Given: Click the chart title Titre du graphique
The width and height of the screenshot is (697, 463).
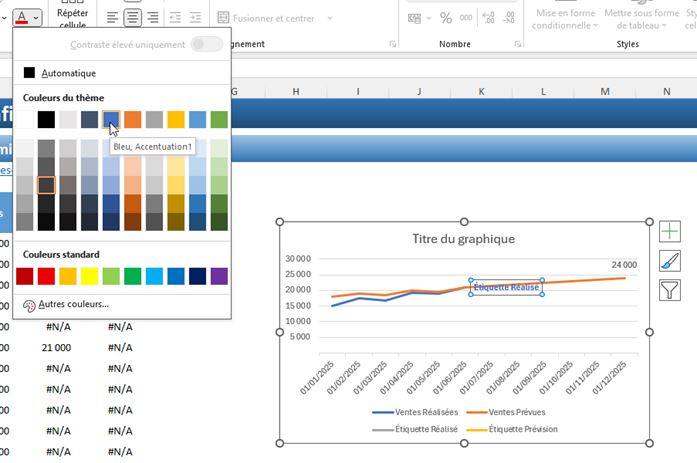Looking at the screenshot, I should (x=464, y=239).
